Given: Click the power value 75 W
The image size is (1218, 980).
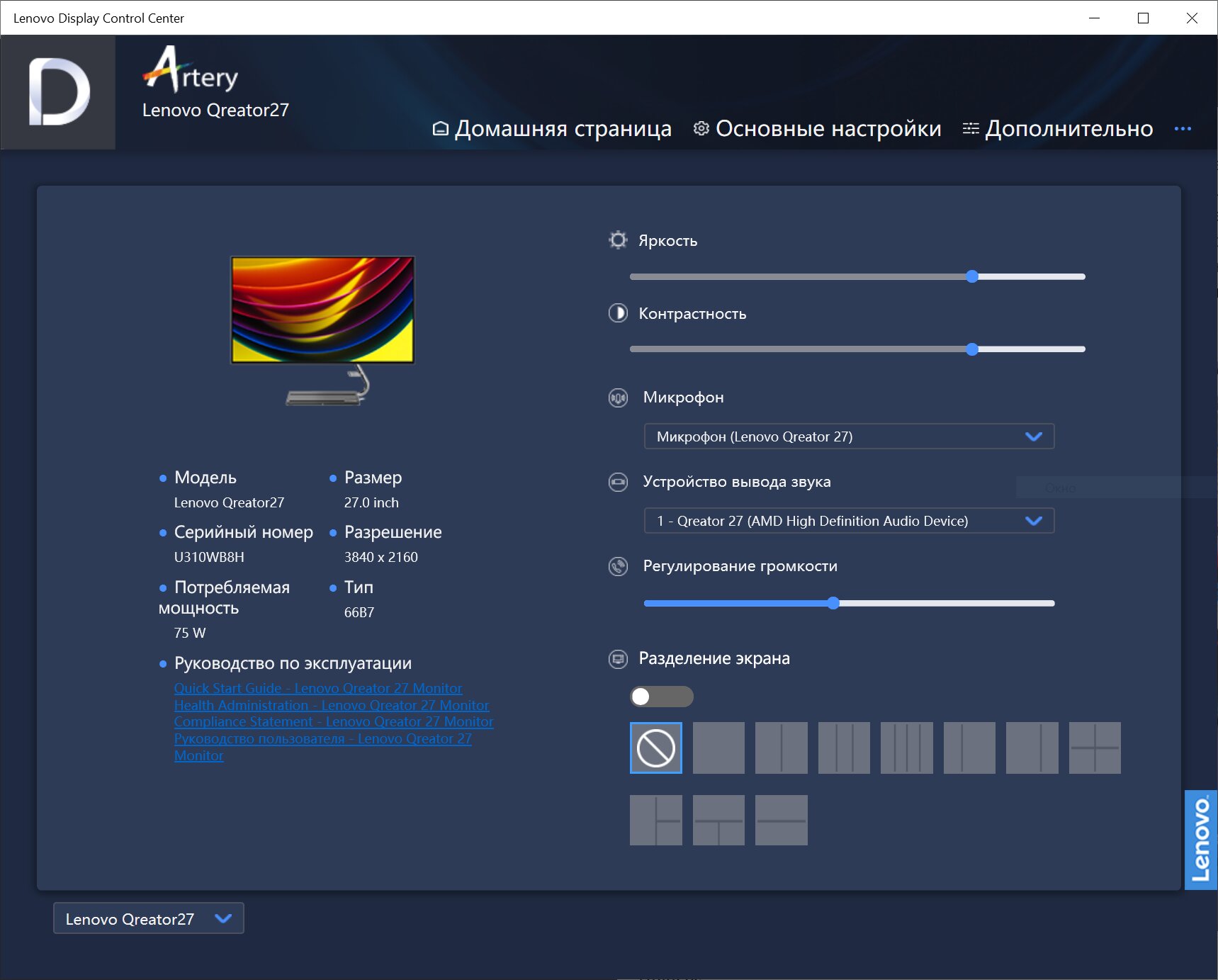Looking at the screenshot, I should (x=190, y=633).
